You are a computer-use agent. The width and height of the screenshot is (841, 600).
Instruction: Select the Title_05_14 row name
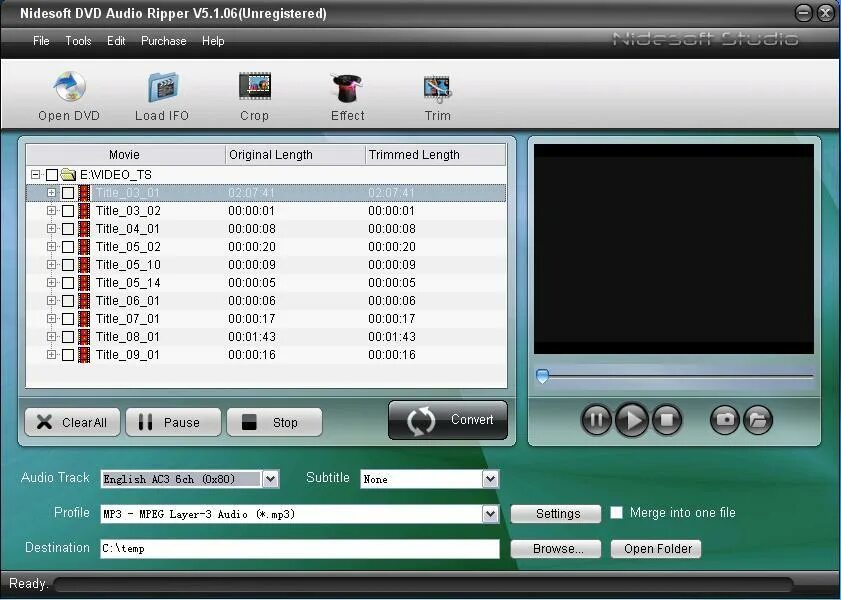pyautogui.click(x=128, y=283)
